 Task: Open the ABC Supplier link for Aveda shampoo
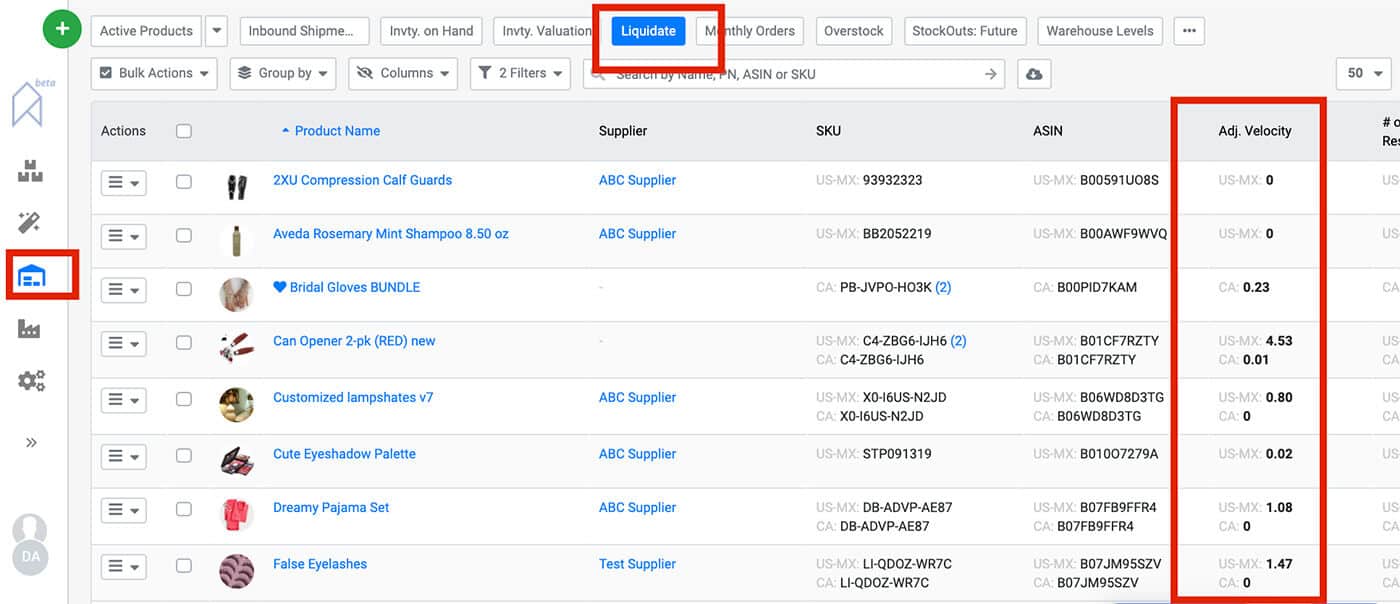(x=637, y=233)
